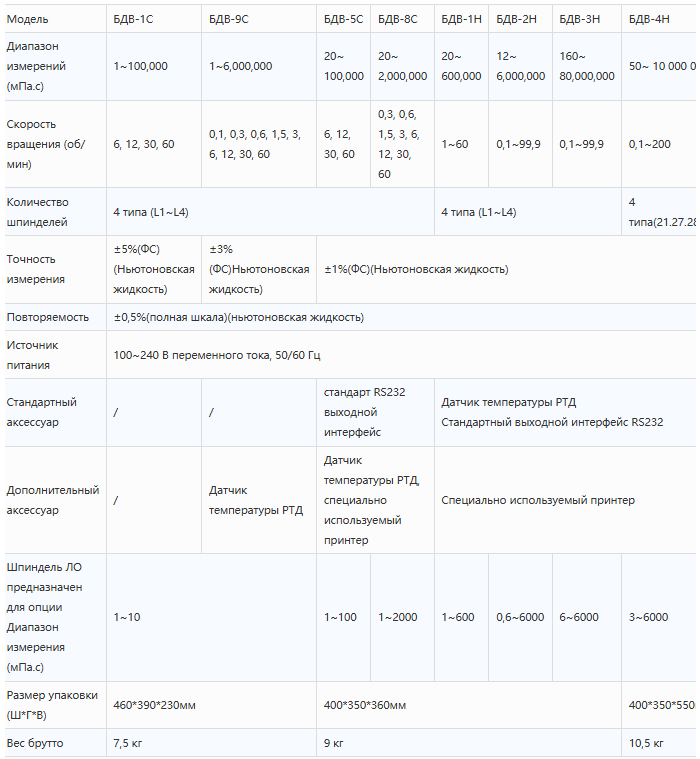Screen dimensions: 700x759
Task: Select the БДВ-8С header cell
Action: tap(402, 19)
